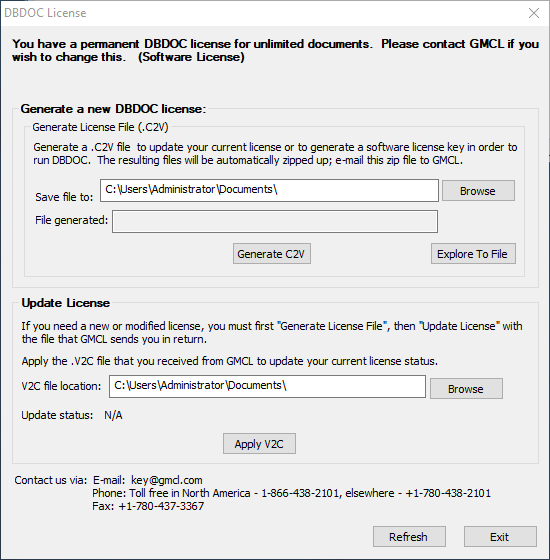Focus the Save file to path field

269,190
